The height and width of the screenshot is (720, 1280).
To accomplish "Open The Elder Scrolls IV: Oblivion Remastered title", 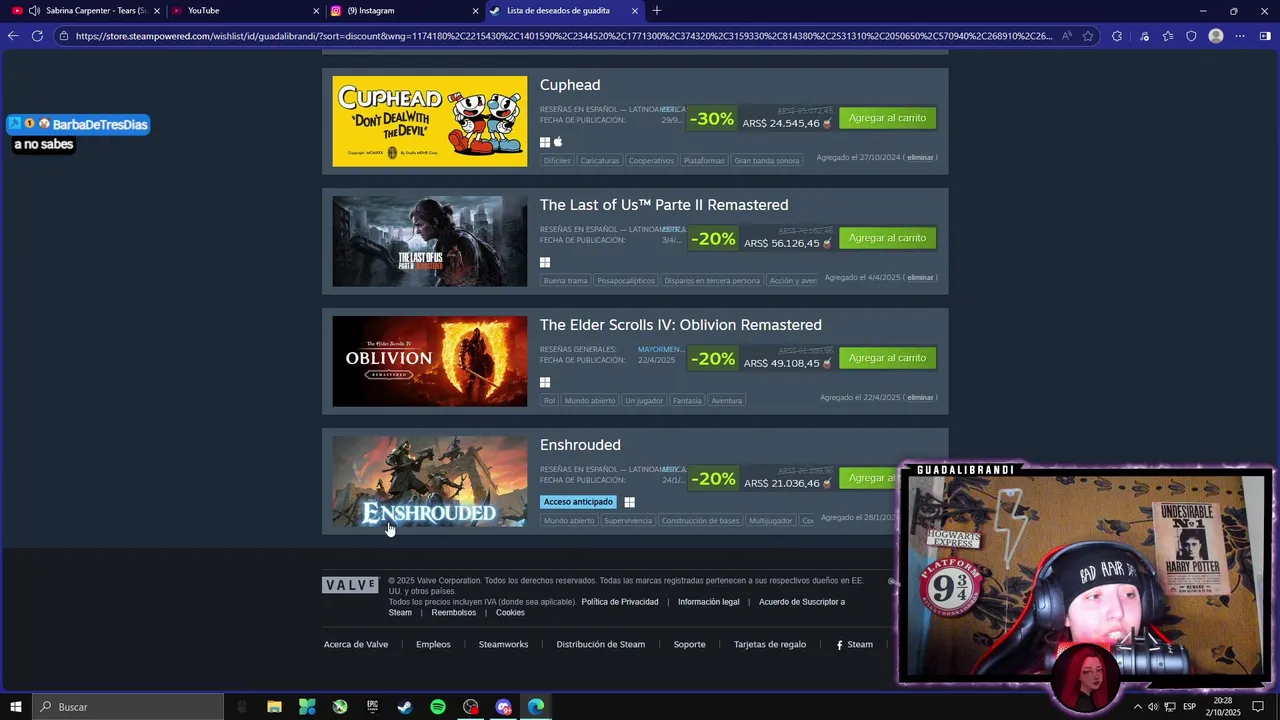I will [x=681, y=325].
